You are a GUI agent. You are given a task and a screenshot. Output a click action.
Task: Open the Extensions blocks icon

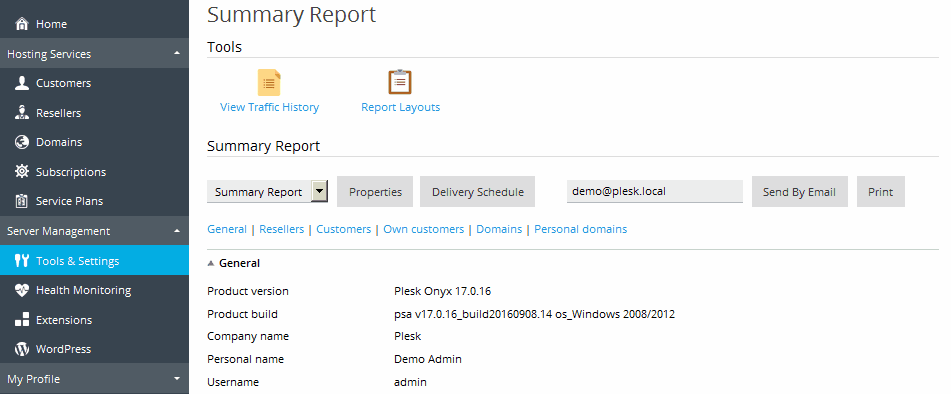click(x=22, y=320)
